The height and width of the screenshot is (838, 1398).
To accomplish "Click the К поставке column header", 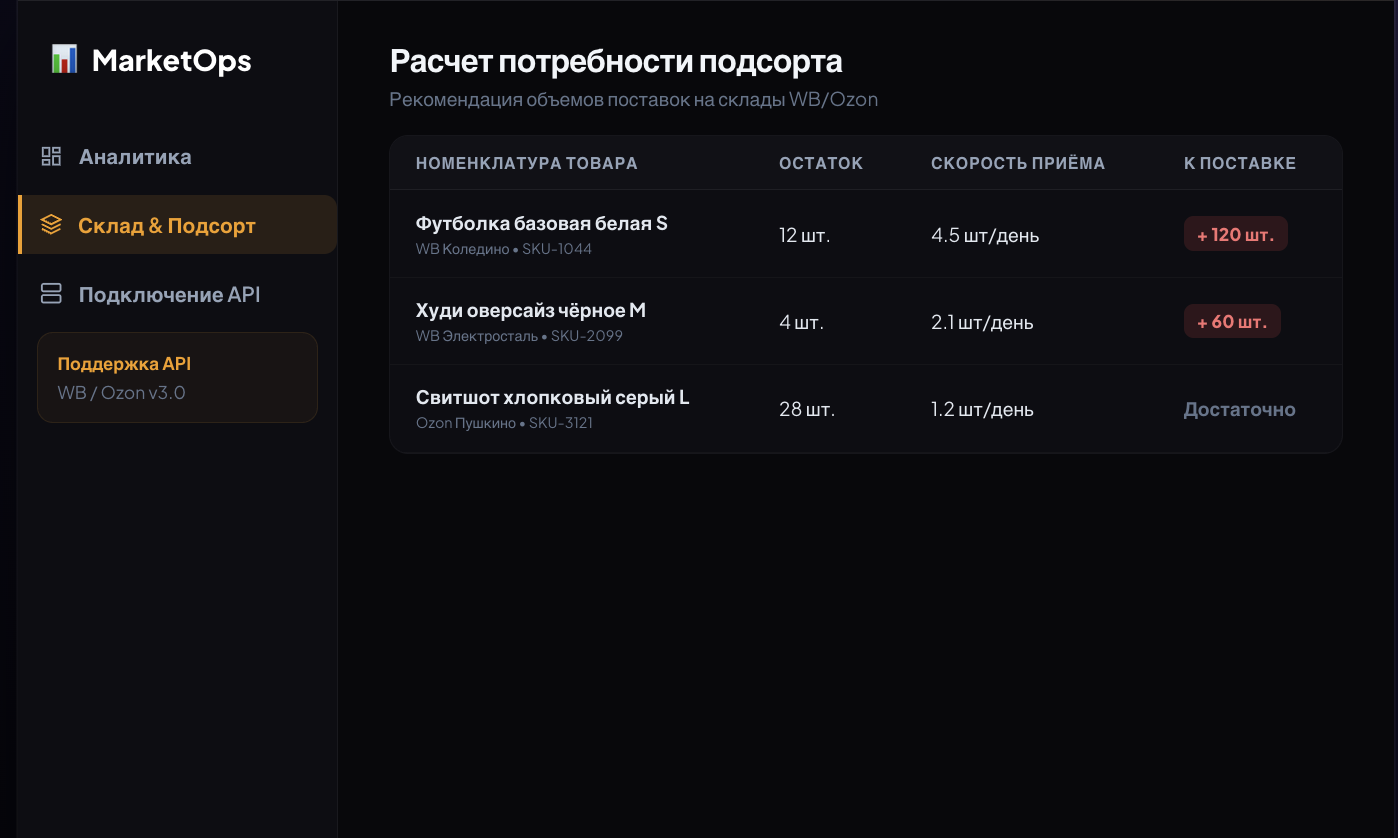I will 1239,163.
